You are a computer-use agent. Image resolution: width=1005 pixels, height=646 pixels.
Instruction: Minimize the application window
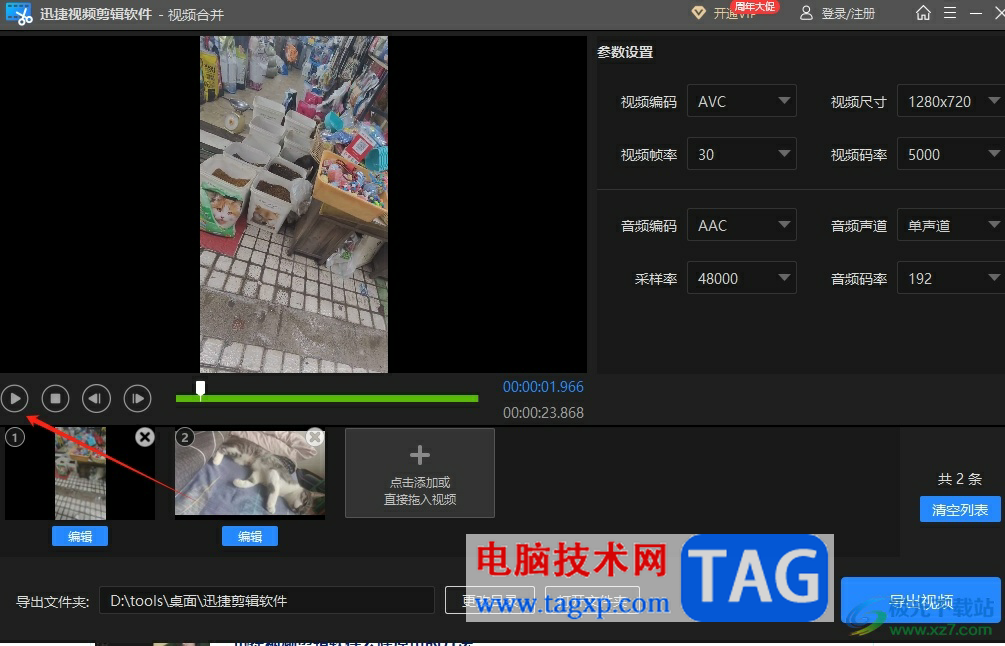976,13
